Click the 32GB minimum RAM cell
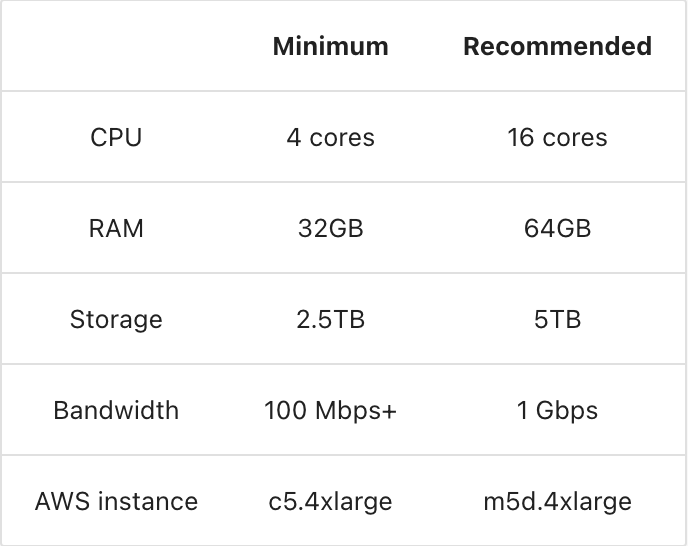Image resolution: width=688 pixels, height=546 pixels. [330, 228]
